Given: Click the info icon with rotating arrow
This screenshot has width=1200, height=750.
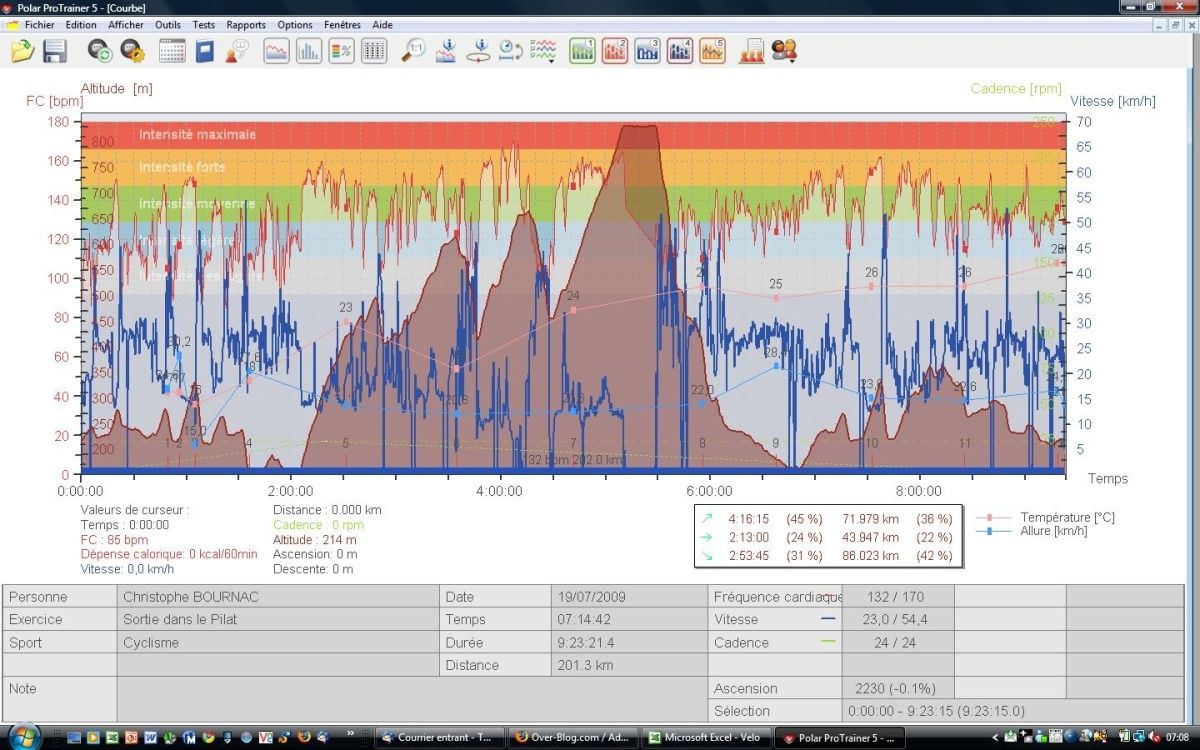Looking at the screenshot, I should [x=479, y=50].
